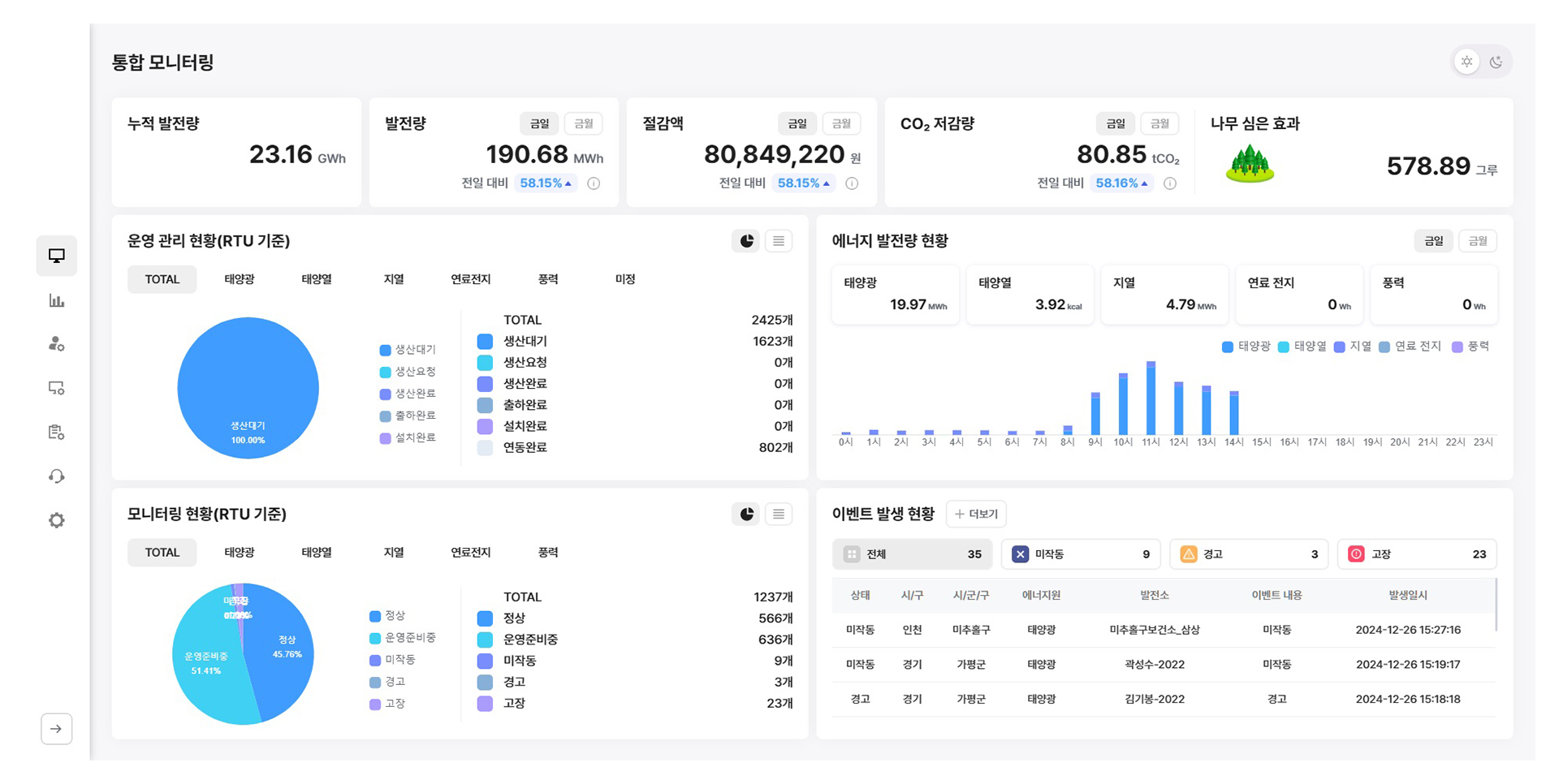Select 태양광 tab in 운영 관리 현황
This screenshot has height=784, width=1559.
[239, 279]
